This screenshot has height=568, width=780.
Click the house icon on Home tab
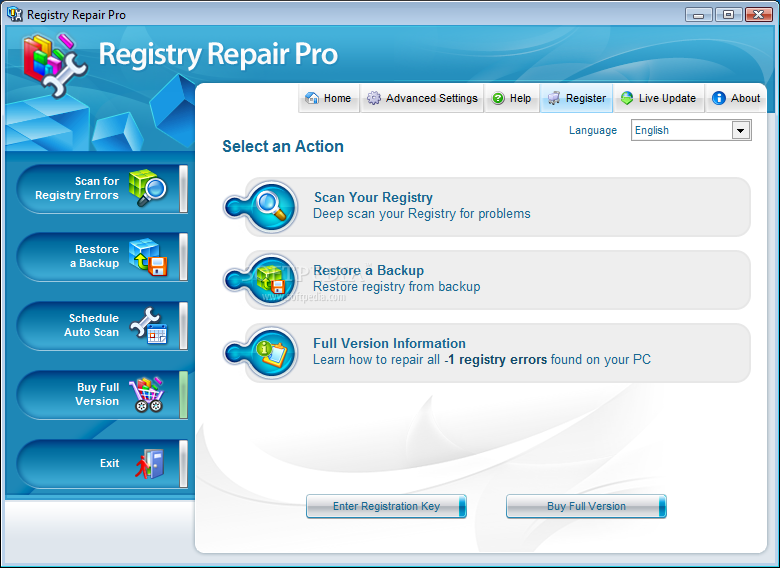(312, 98)
